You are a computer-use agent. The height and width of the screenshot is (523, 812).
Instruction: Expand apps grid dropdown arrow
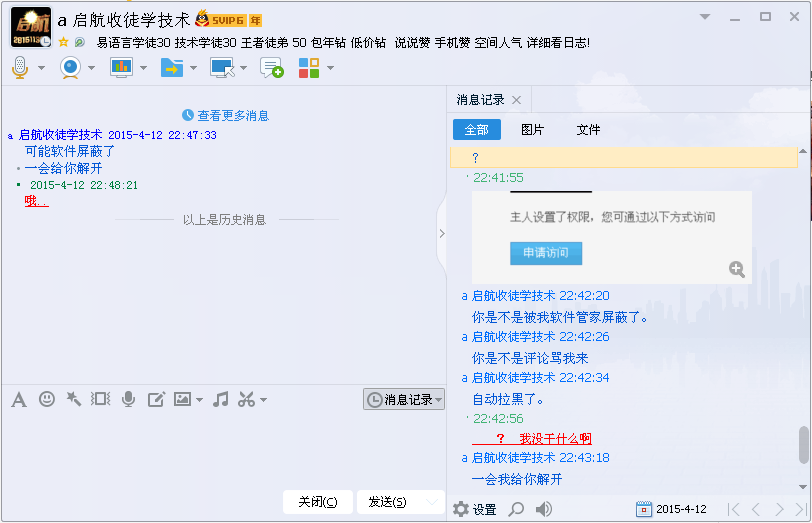pos(330,68)
